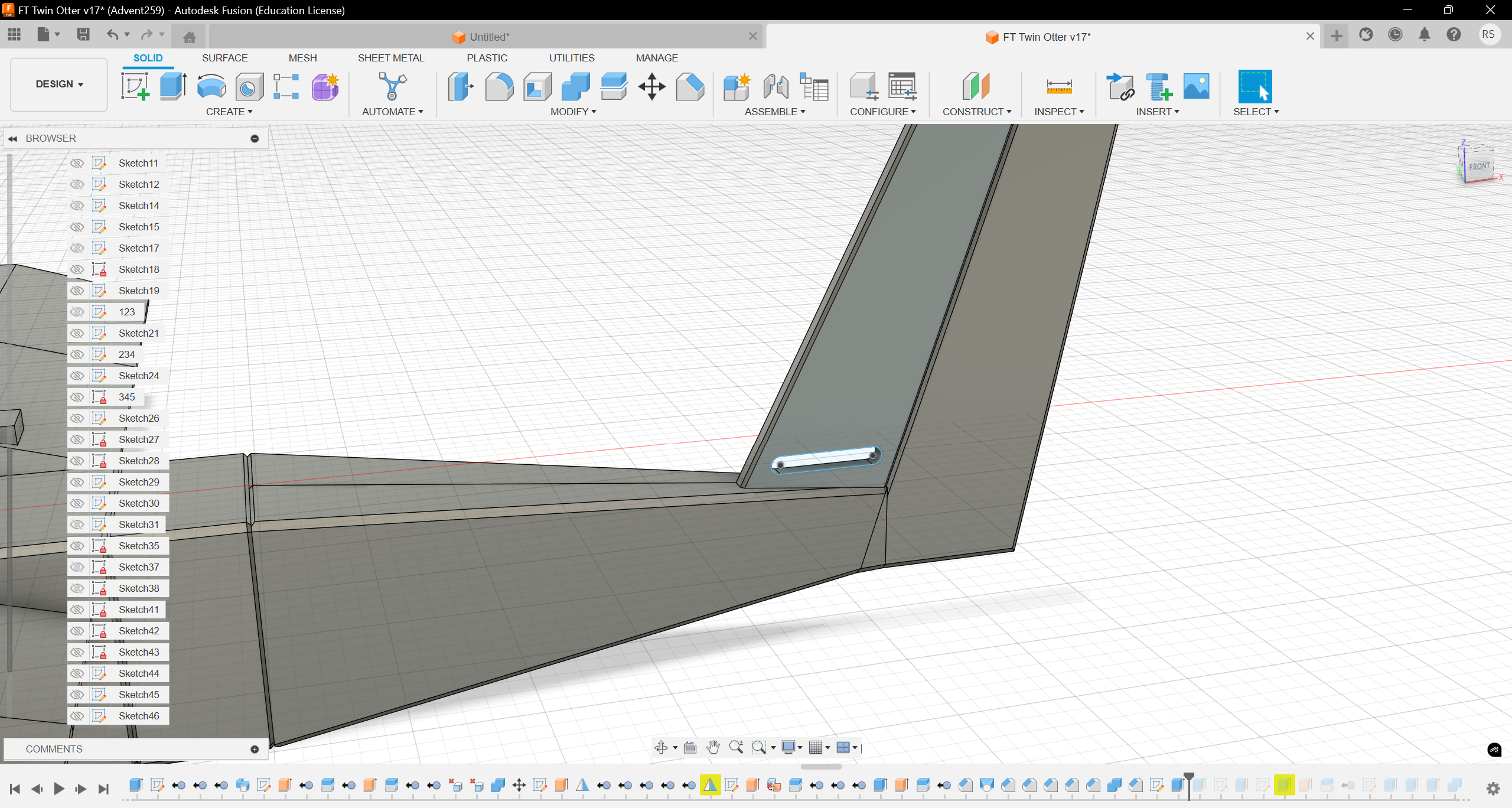Toggle visibility of Sketch11
This screenshot has height=808, width=1512.
(x=77, y=163)
